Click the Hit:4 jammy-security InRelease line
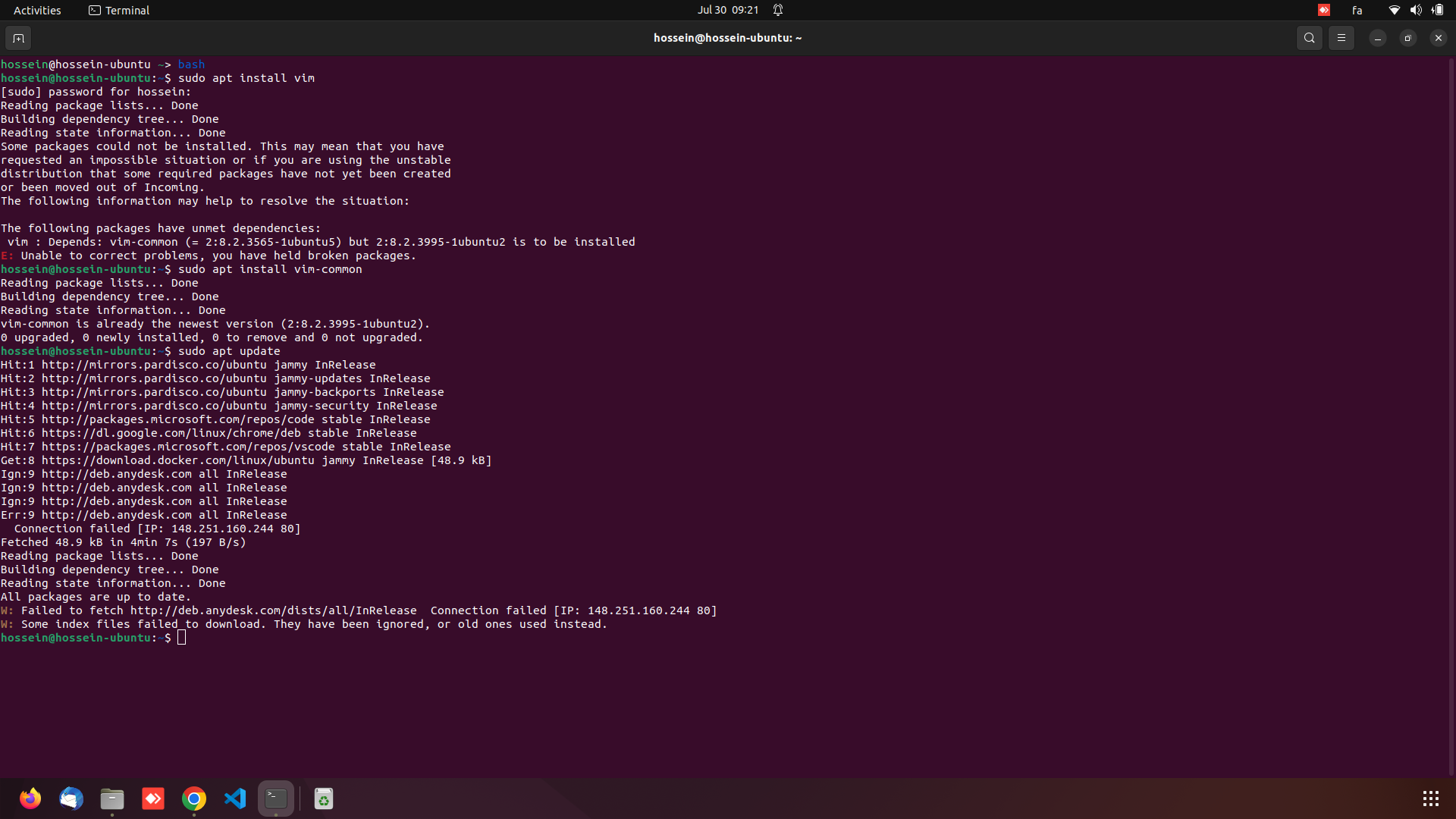The width and height of the screenshot is (1456, 819). coord(219,406)
